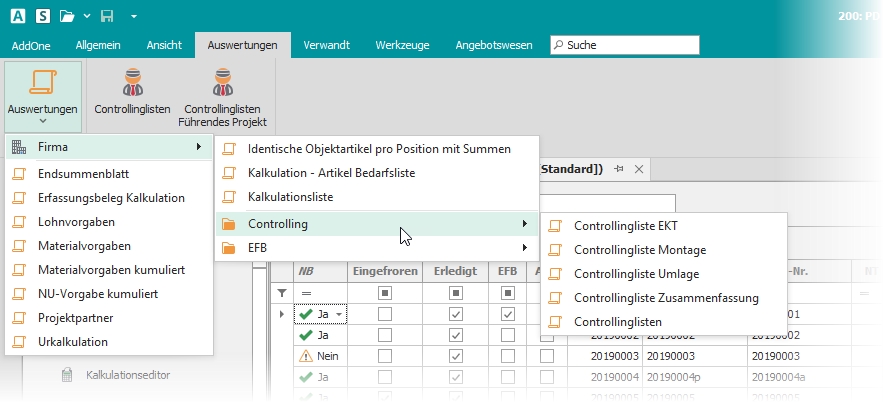This screenshot has width=884, height=402.
Task: Click the scroll icon beside Projektpartner
Action: click(x=19, y=318)
